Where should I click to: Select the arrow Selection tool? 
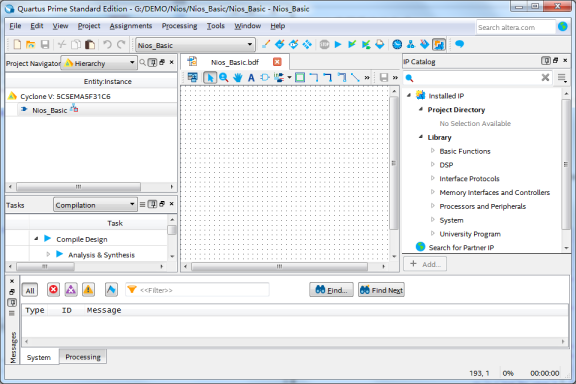[x=210, y=78]
